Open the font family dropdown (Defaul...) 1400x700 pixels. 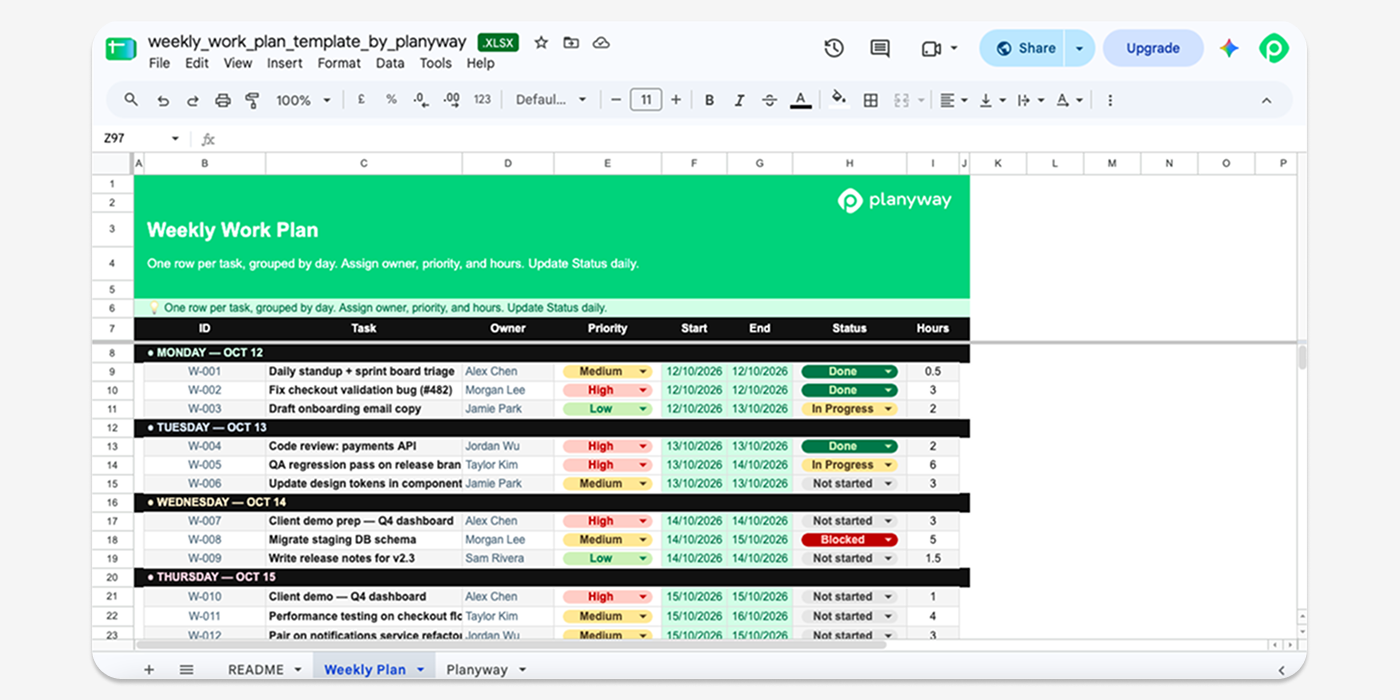pyautogui.click(x=551, y=100)
